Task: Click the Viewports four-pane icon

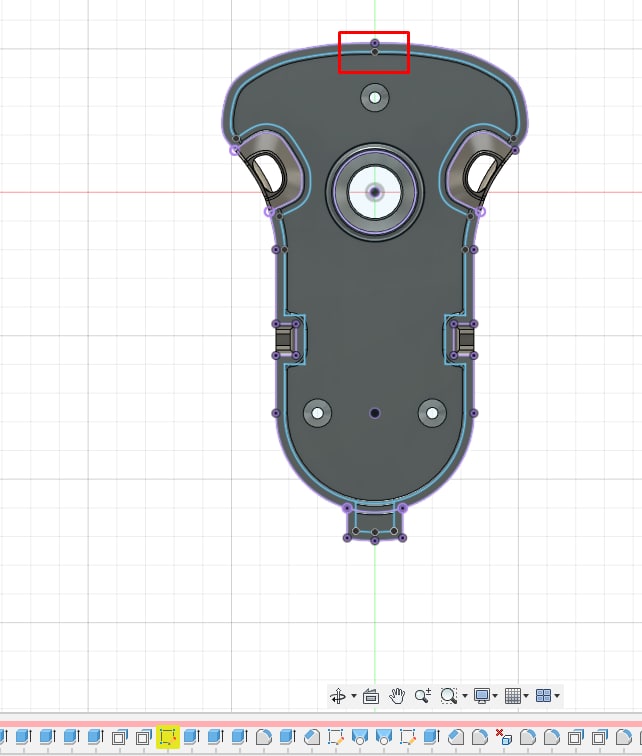Action: coord(543,696)
